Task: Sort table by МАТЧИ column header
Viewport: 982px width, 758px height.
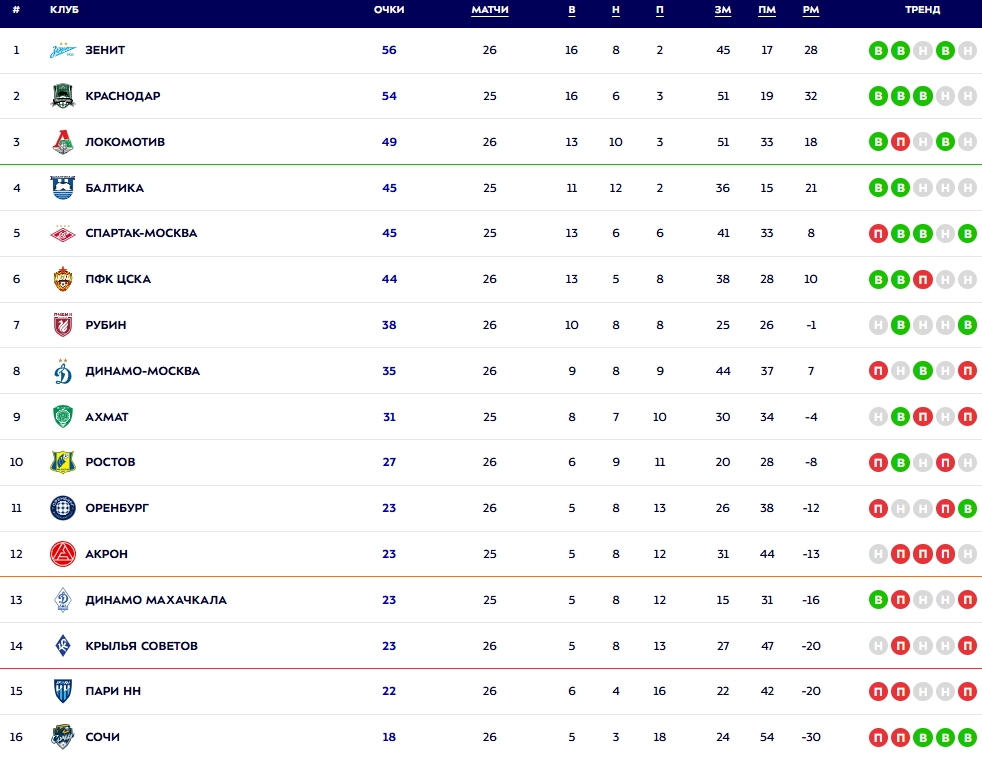Action: [490, 10]
